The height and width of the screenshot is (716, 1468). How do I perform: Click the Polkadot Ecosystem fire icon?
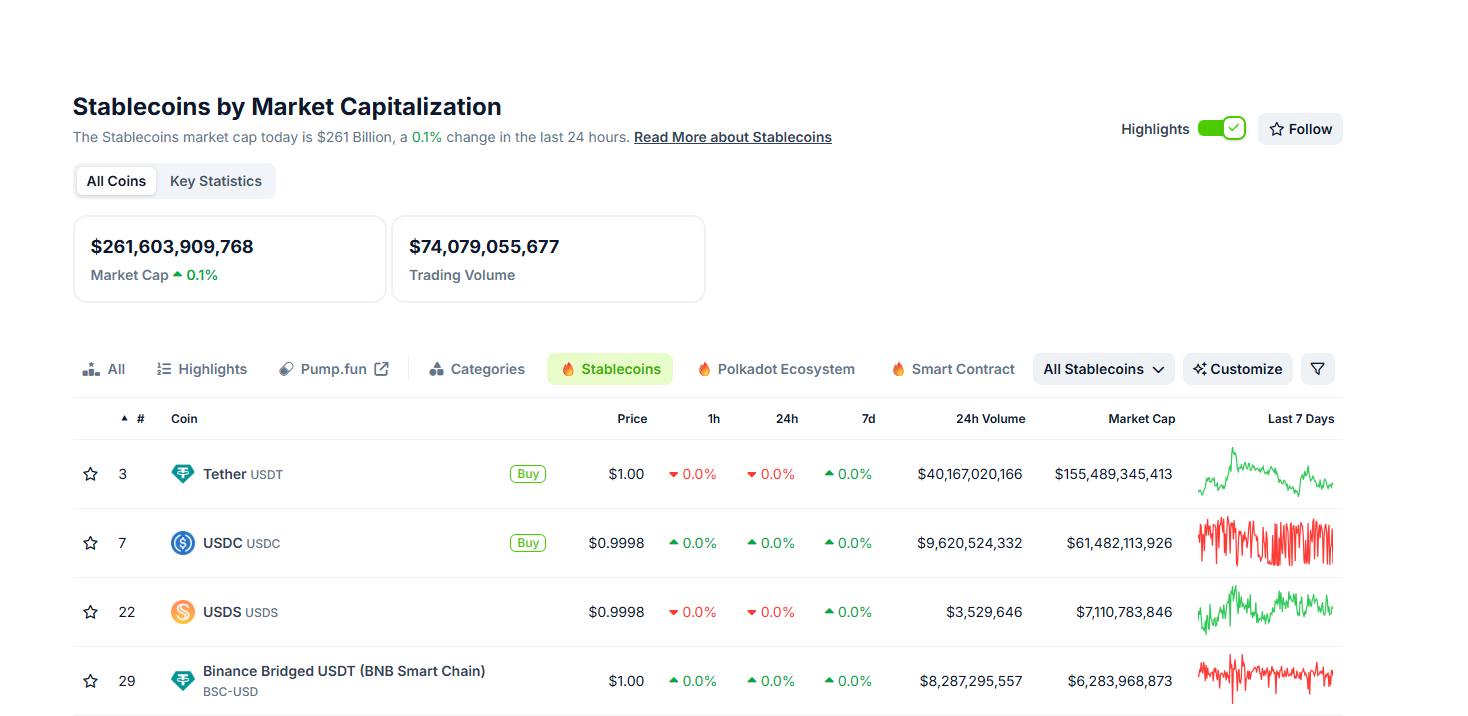(704, 369)
